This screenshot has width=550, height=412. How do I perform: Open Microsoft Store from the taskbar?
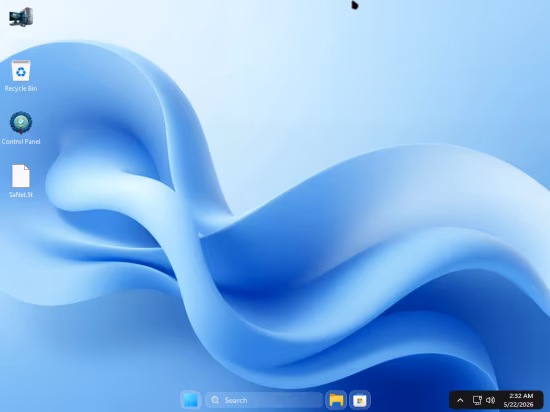[x=360, y=400]
